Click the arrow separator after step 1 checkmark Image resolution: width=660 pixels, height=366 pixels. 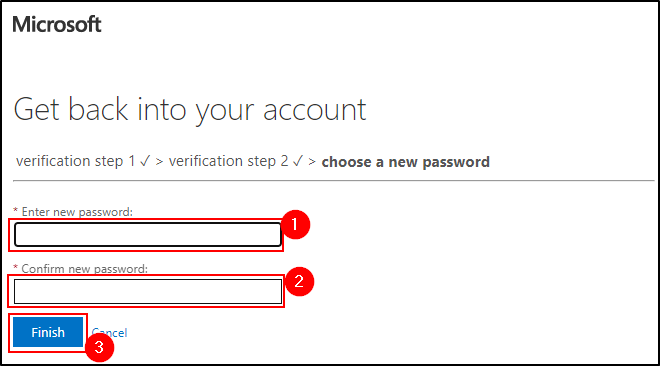159,162
